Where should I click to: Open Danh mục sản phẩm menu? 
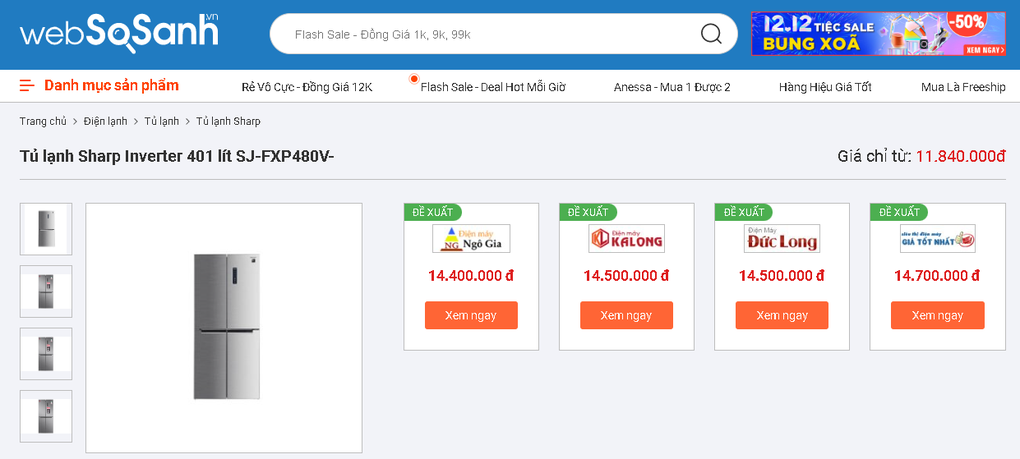(x=111, y=86)
